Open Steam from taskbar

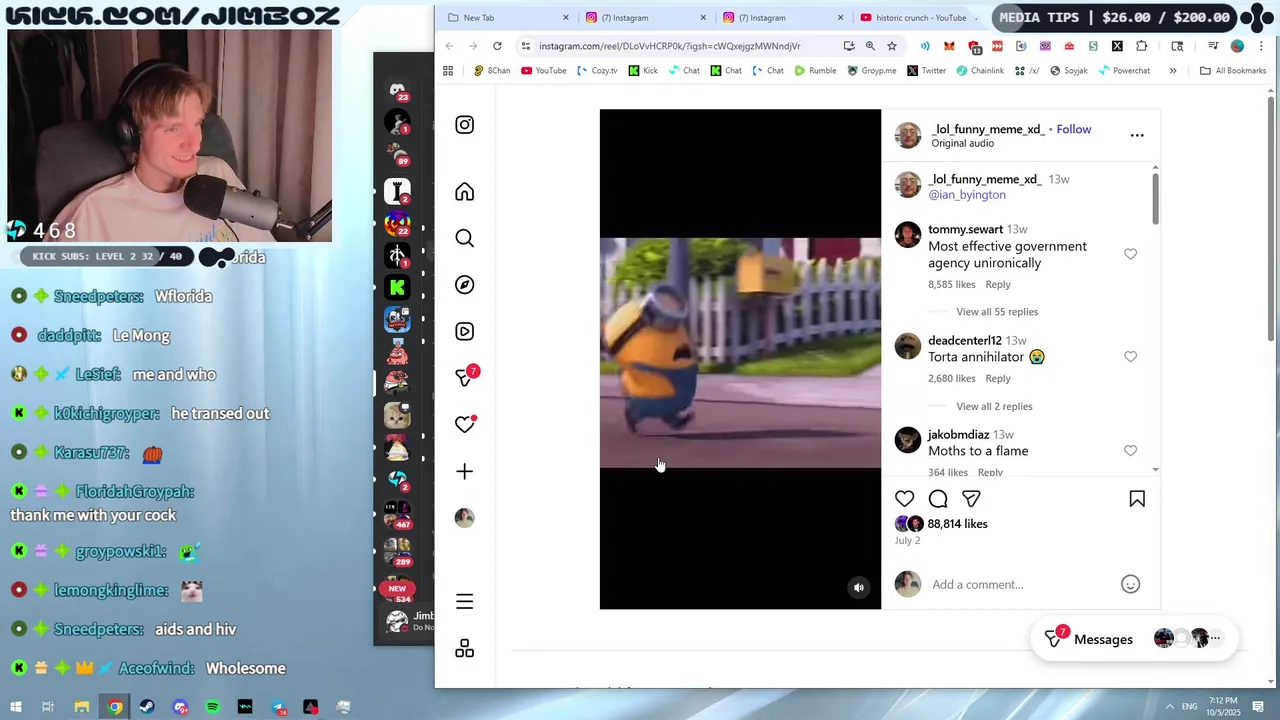pyautogui.click(x=147, y=707)
